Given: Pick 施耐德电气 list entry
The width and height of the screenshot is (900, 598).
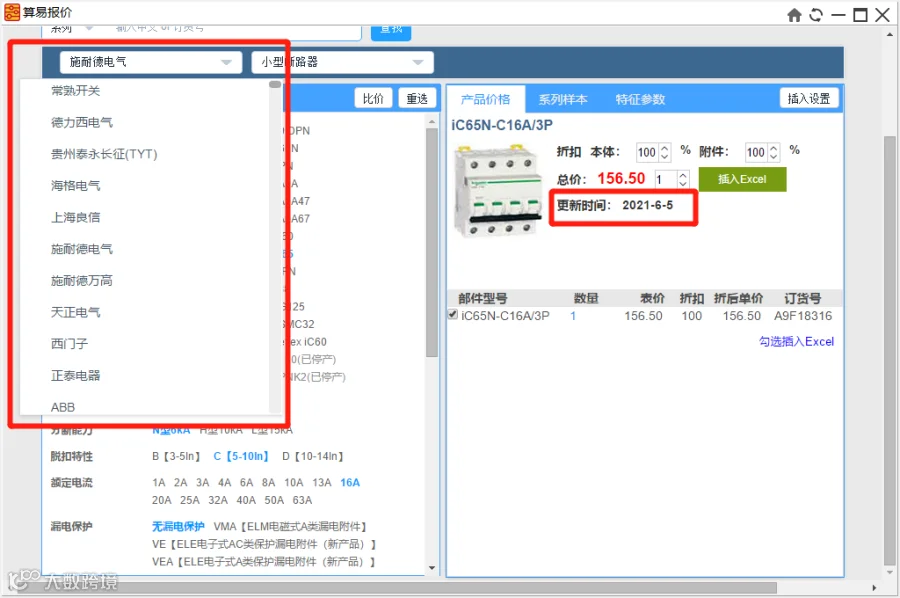Looking at the screenshot, I should (x=82, y=248).
